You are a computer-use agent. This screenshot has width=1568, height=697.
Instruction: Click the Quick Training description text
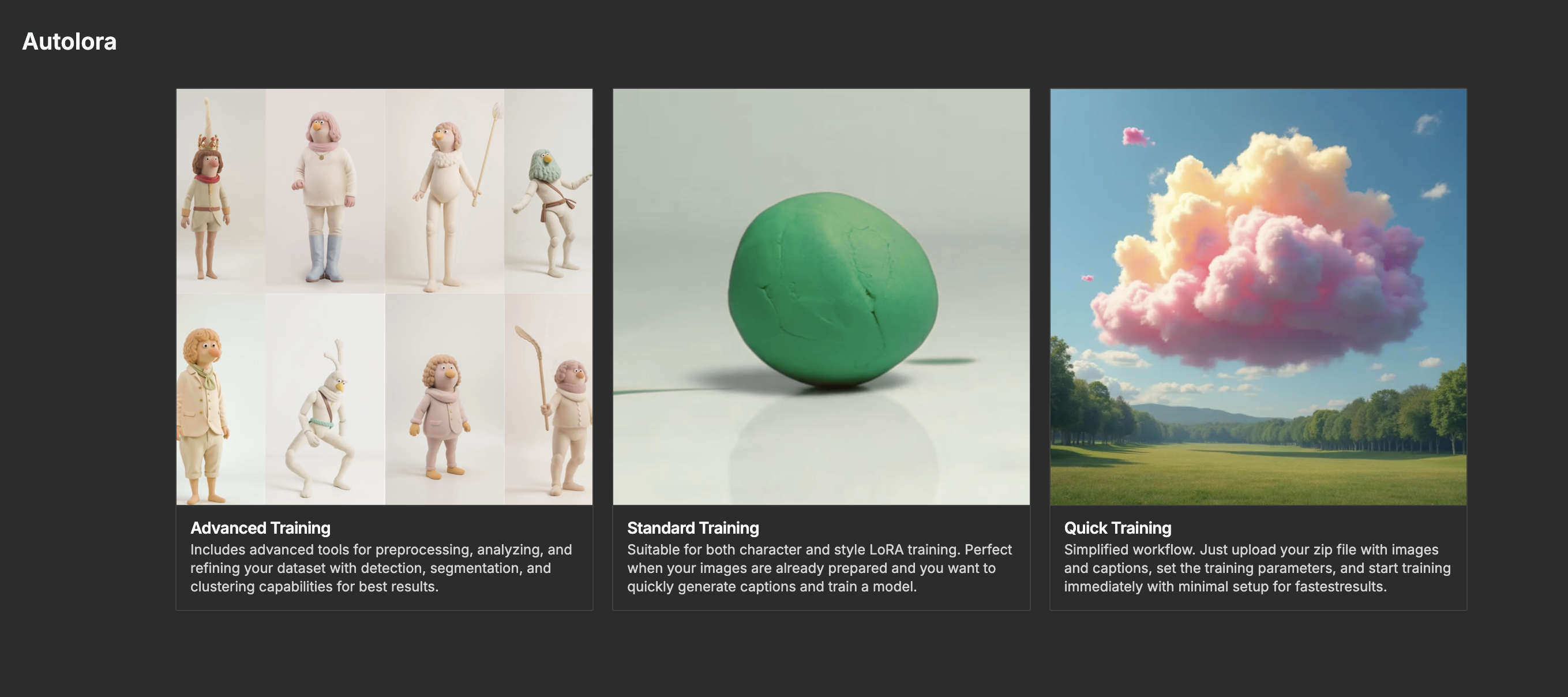pyautogui.click(x=1258, y=568)
